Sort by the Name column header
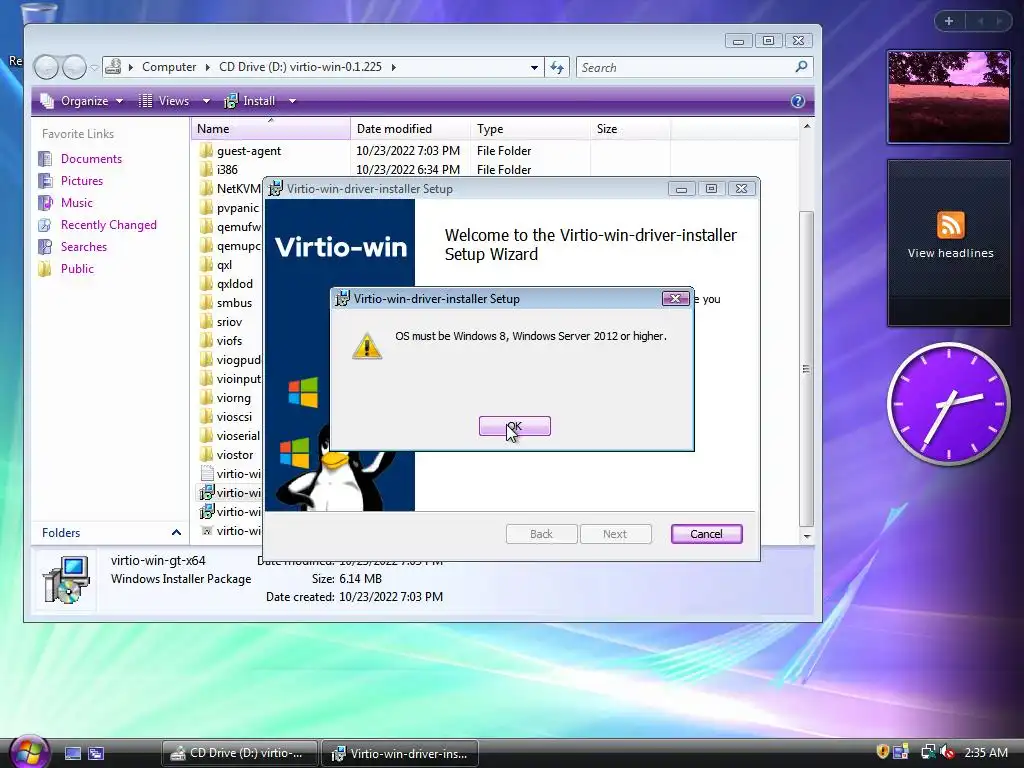This screenshot has width=1024, height=768. point(271,129)
